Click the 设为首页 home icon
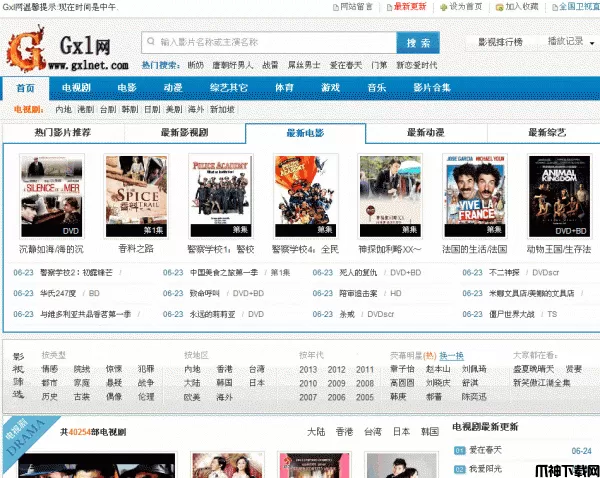 444,6
